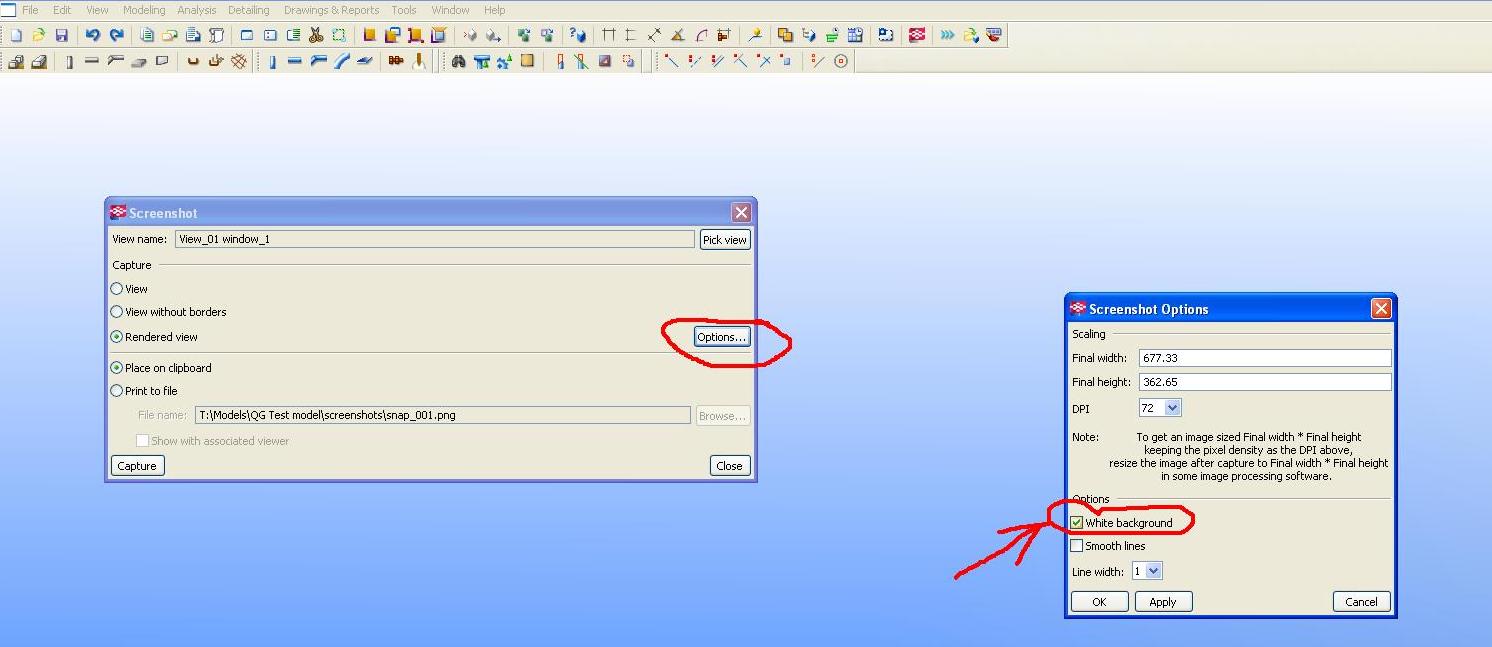
Task: Uncheck the 'White background' checkbox
Action: (1077, 523)
